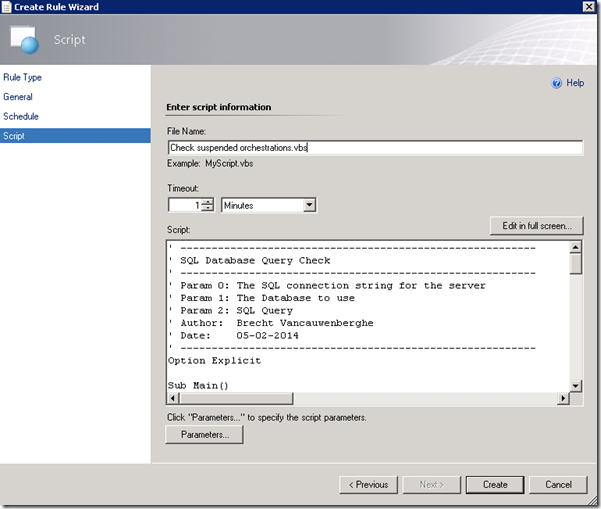Viewport: 601px width, 509px height.
Task: Open the Parameters dialog
Action: [x=204, y=435]
